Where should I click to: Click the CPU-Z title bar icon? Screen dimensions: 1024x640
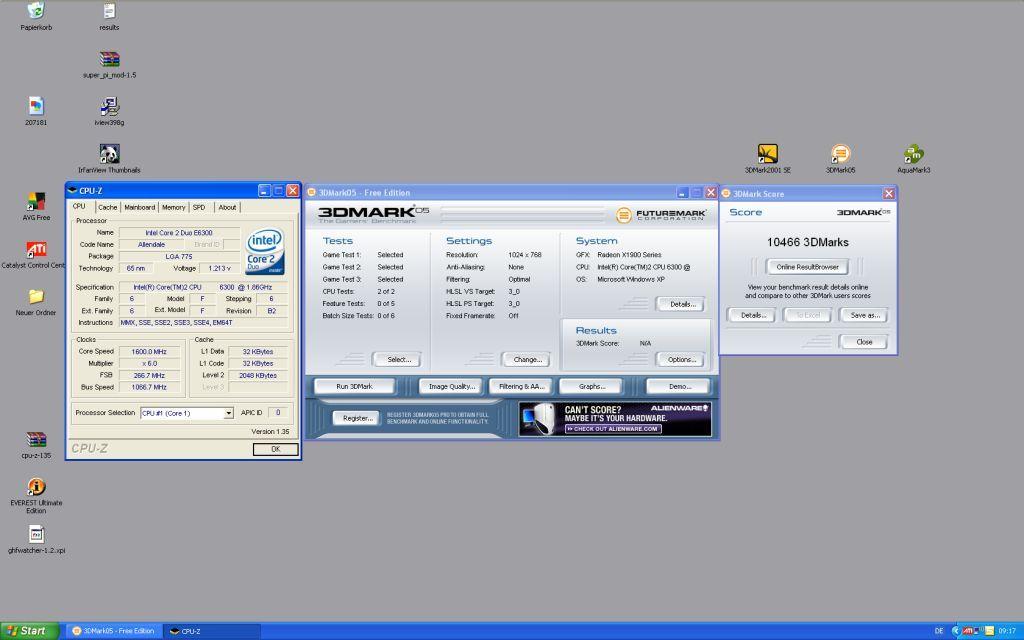(72, 191)
